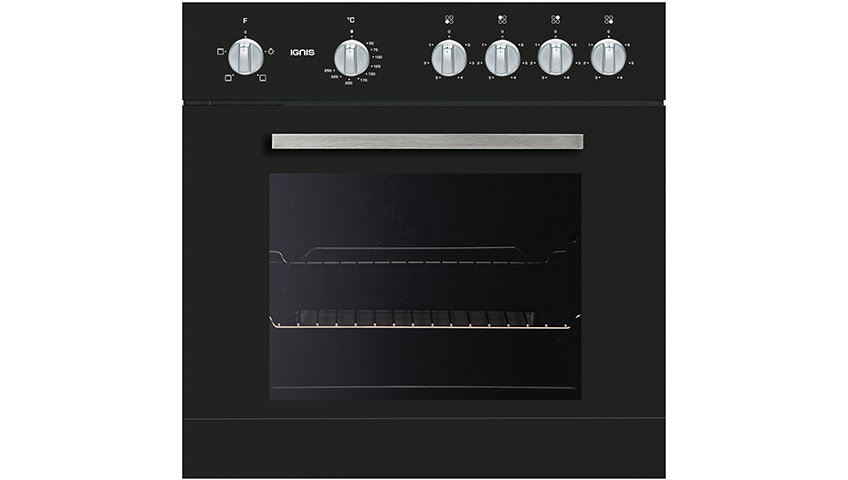The width and height of the screenshot is (848, 480).
Task: Click the 0 off mark above function knob
Action: click(x=246, y=32)
